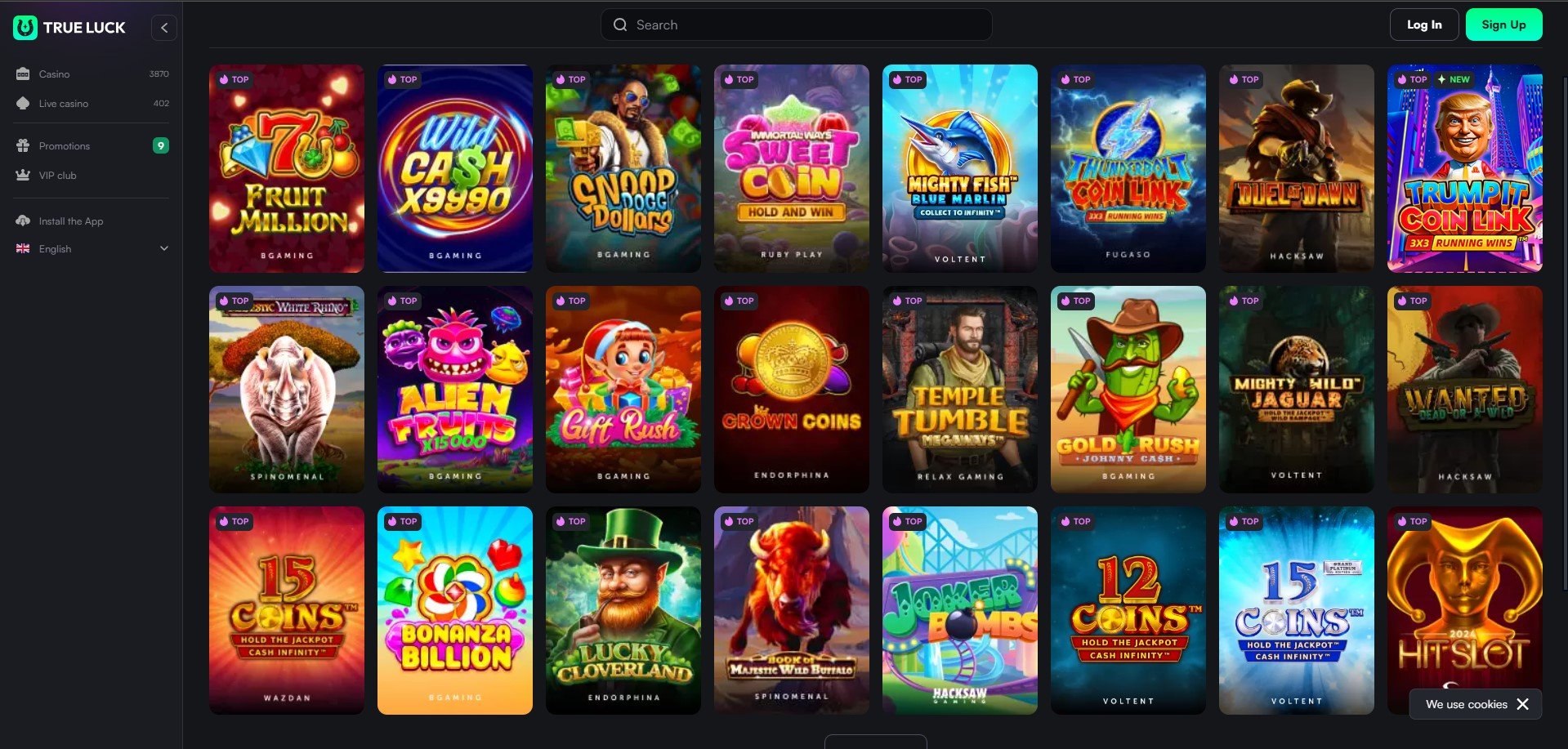Collapse the sidebar with the arrow button
This screenshot has height=749, width=1568.
tap(164, 28)
